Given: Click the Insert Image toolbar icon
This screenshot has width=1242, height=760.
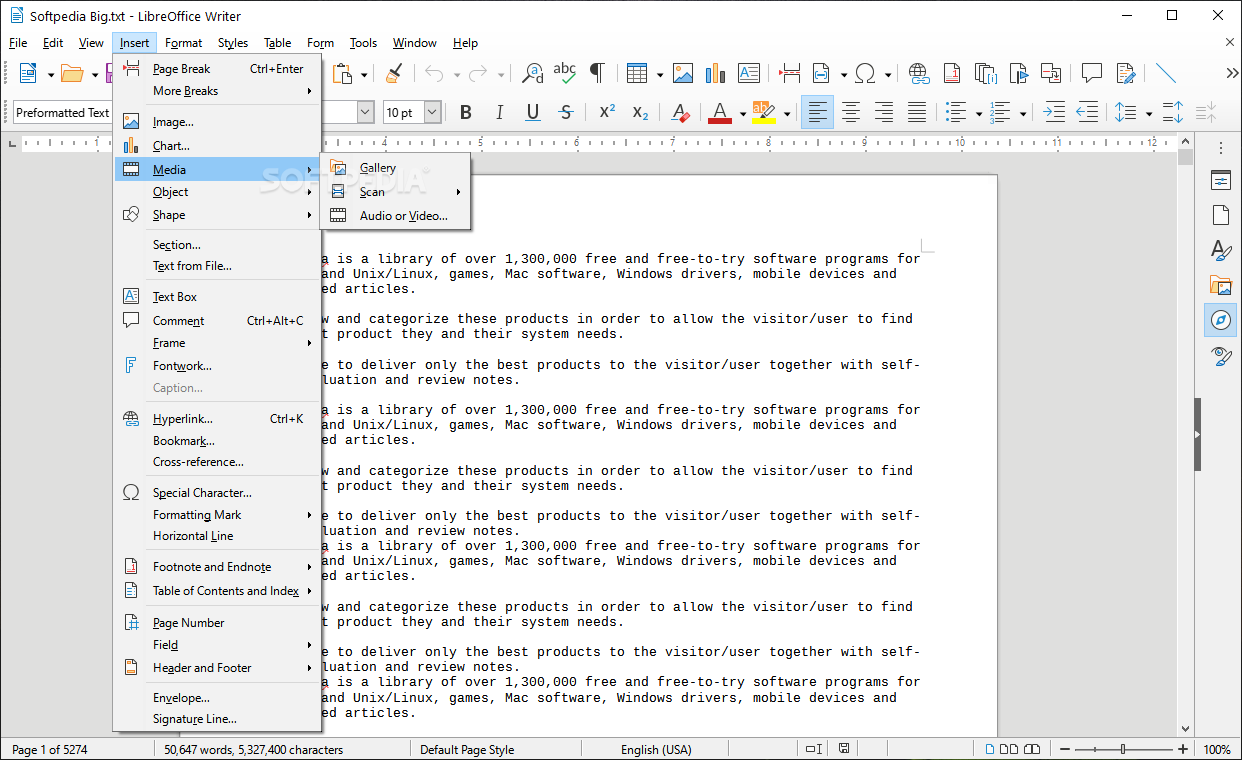Looking at the screenshot, I should click(683, 73).
